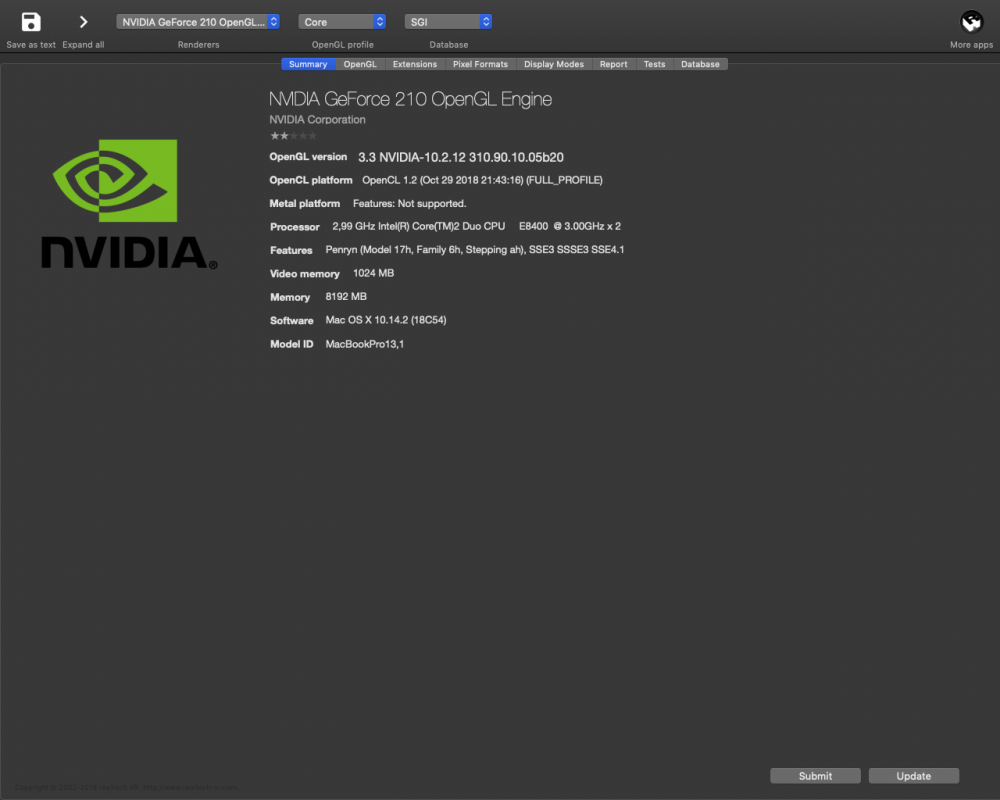Click the two-star rating row
Screen dimensions: 1000x800
pyautogui.click(x=293, y=136)
